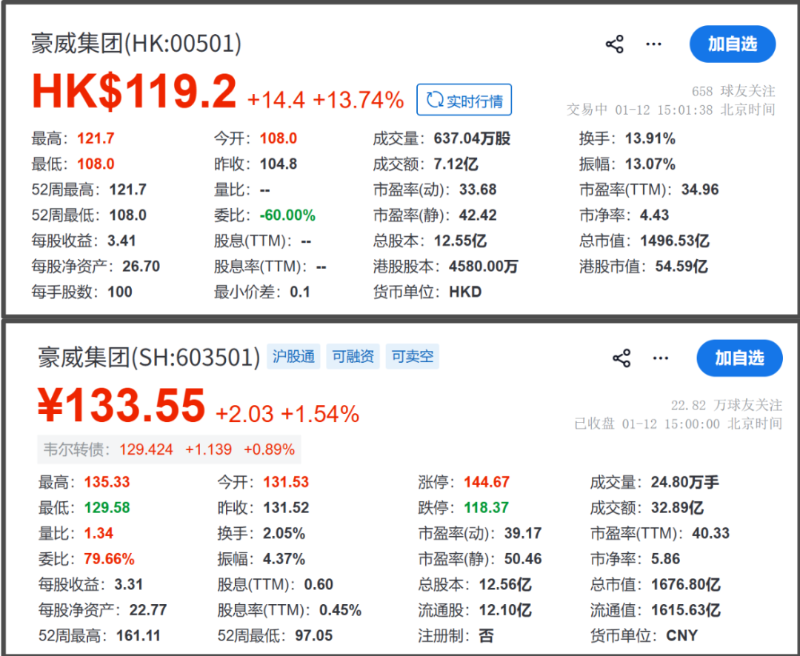Open the more options menu beside the SH share icon

pyautogui.click(x=661, y=359)
